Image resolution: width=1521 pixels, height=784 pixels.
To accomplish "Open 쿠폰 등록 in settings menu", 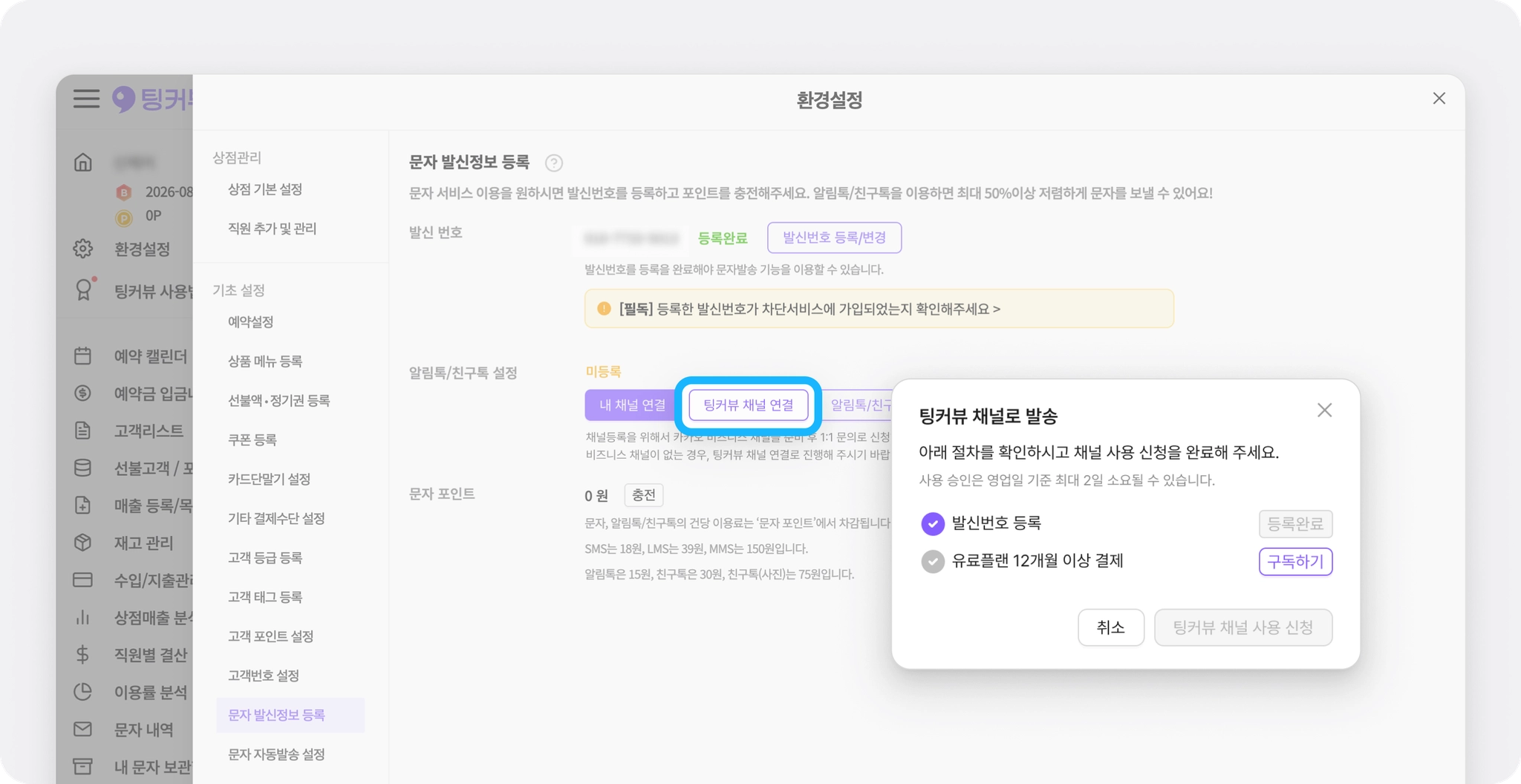I will tap(253, 440).
